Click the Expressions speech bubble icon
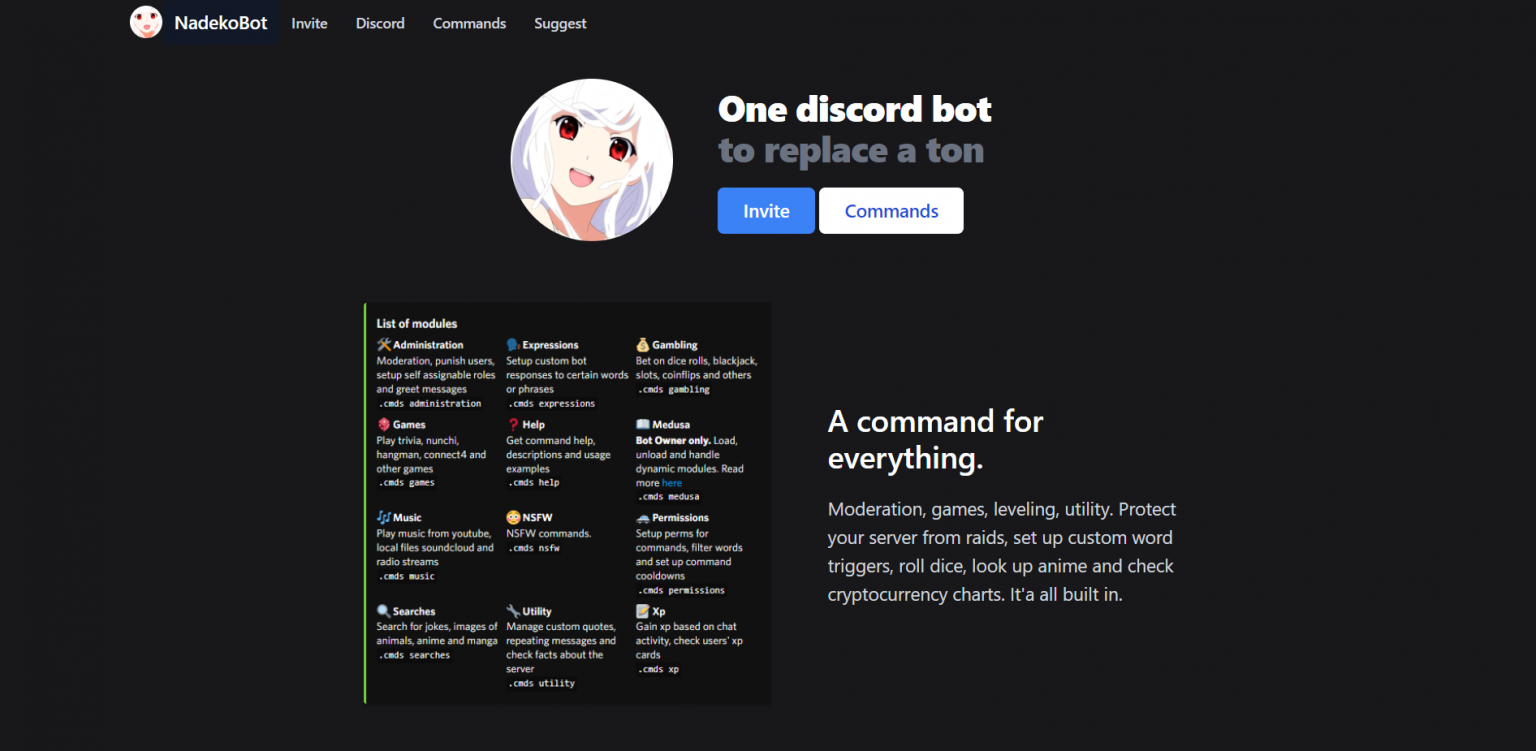The height and width of the screenshot is (751, 1536). pos(512,344)
